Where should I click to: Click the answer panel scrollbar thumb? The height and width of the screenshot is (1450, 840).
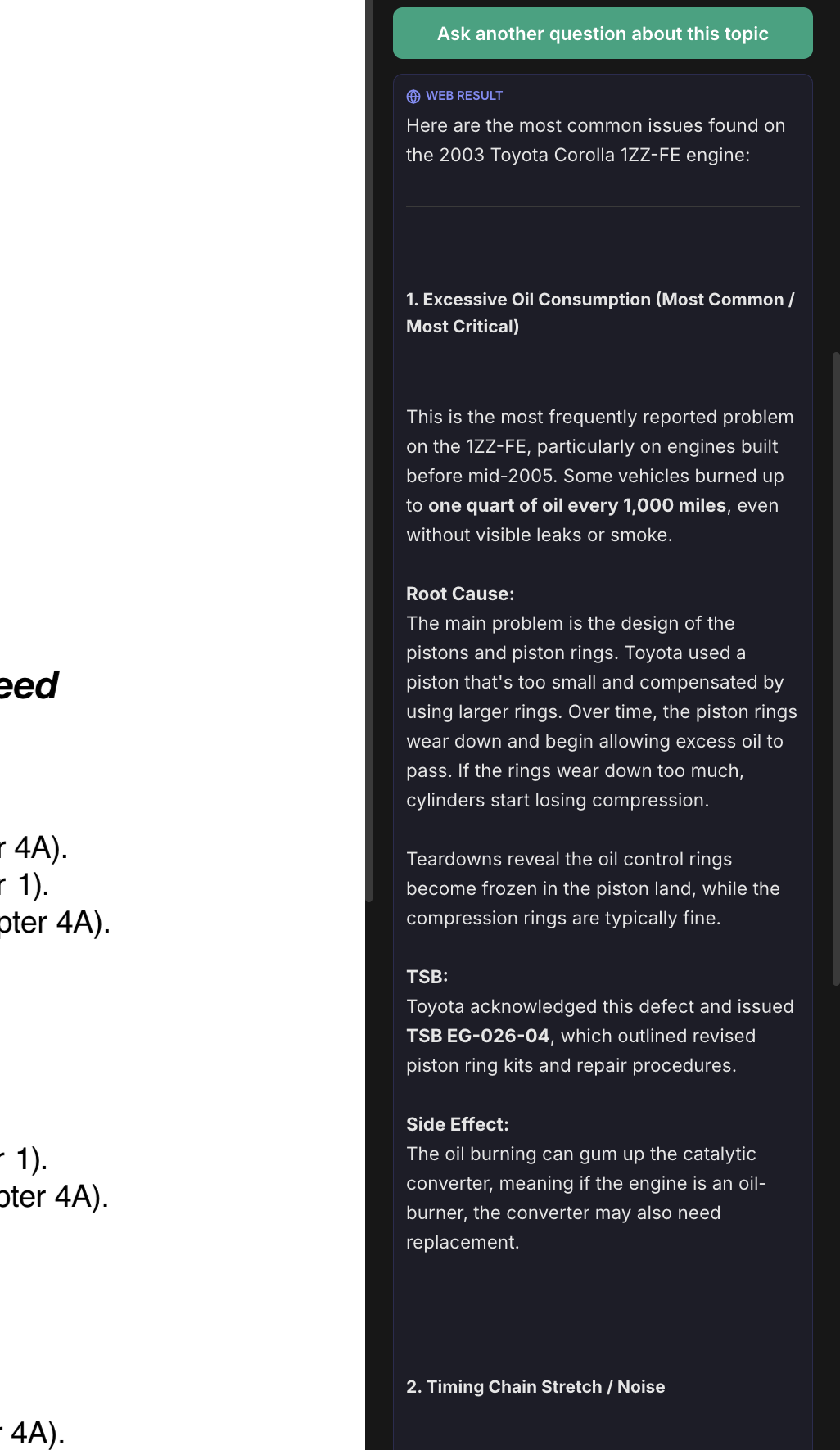tap(835, 667)
